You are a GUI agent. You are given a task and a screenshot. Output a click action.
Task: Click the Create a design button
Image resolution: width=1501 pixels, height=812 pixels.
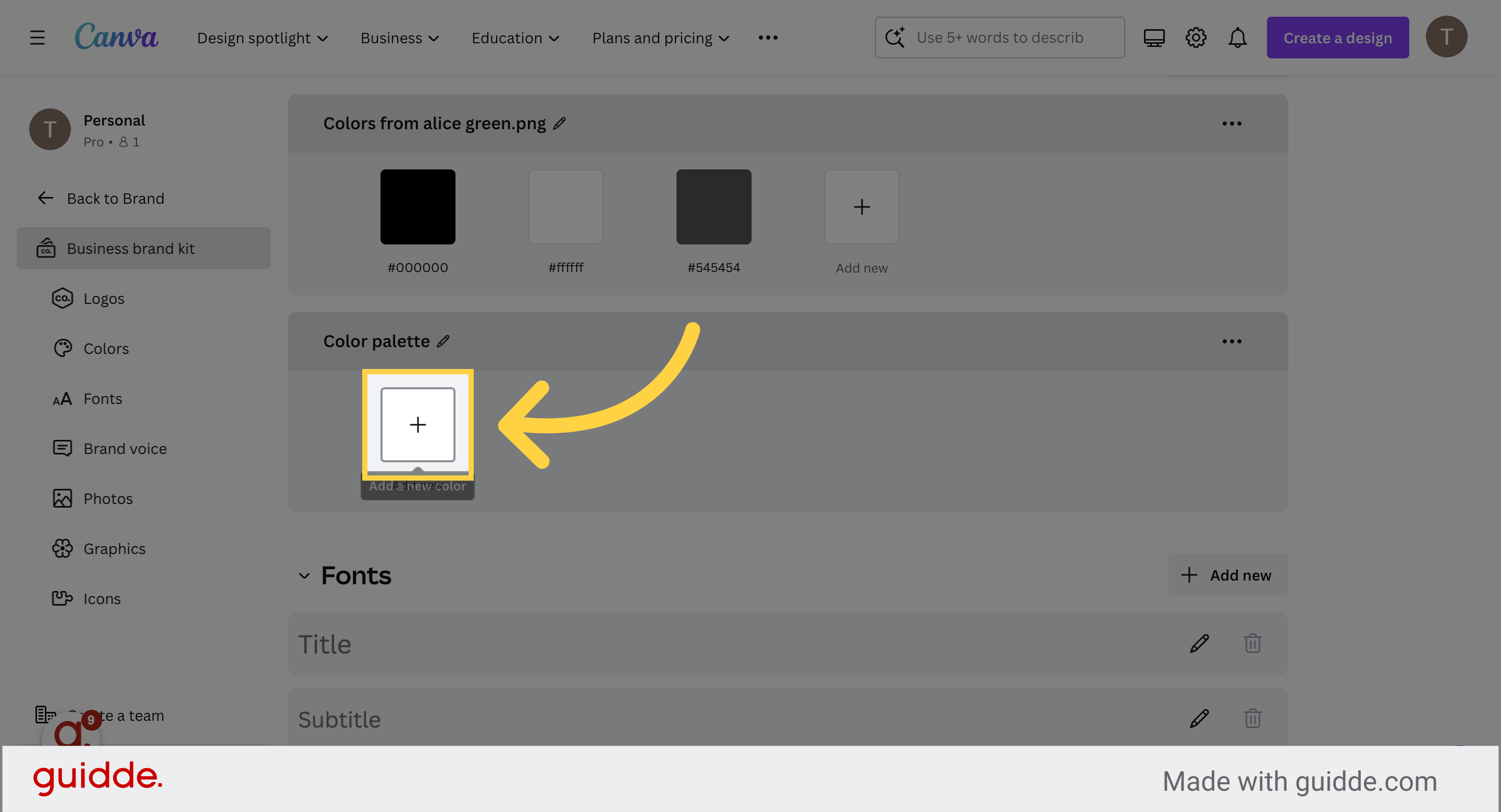click(x=1337, y=38)
